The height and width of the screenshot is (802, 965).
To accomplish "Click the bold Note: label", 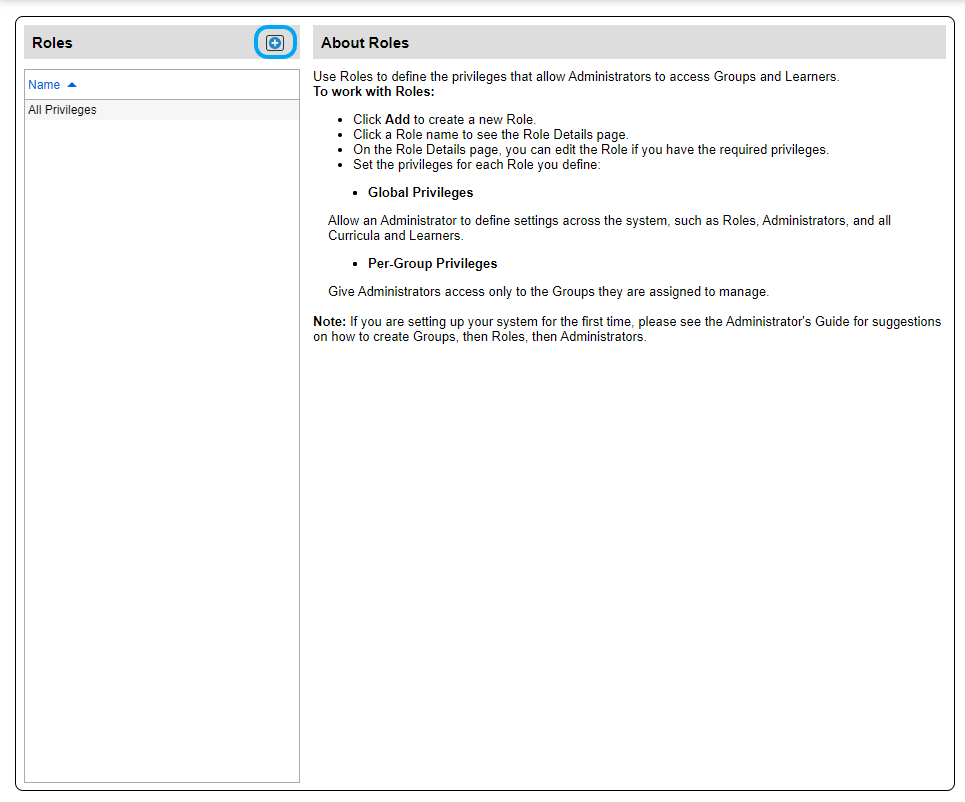I will pyautogui.click(x=329, y=322).
